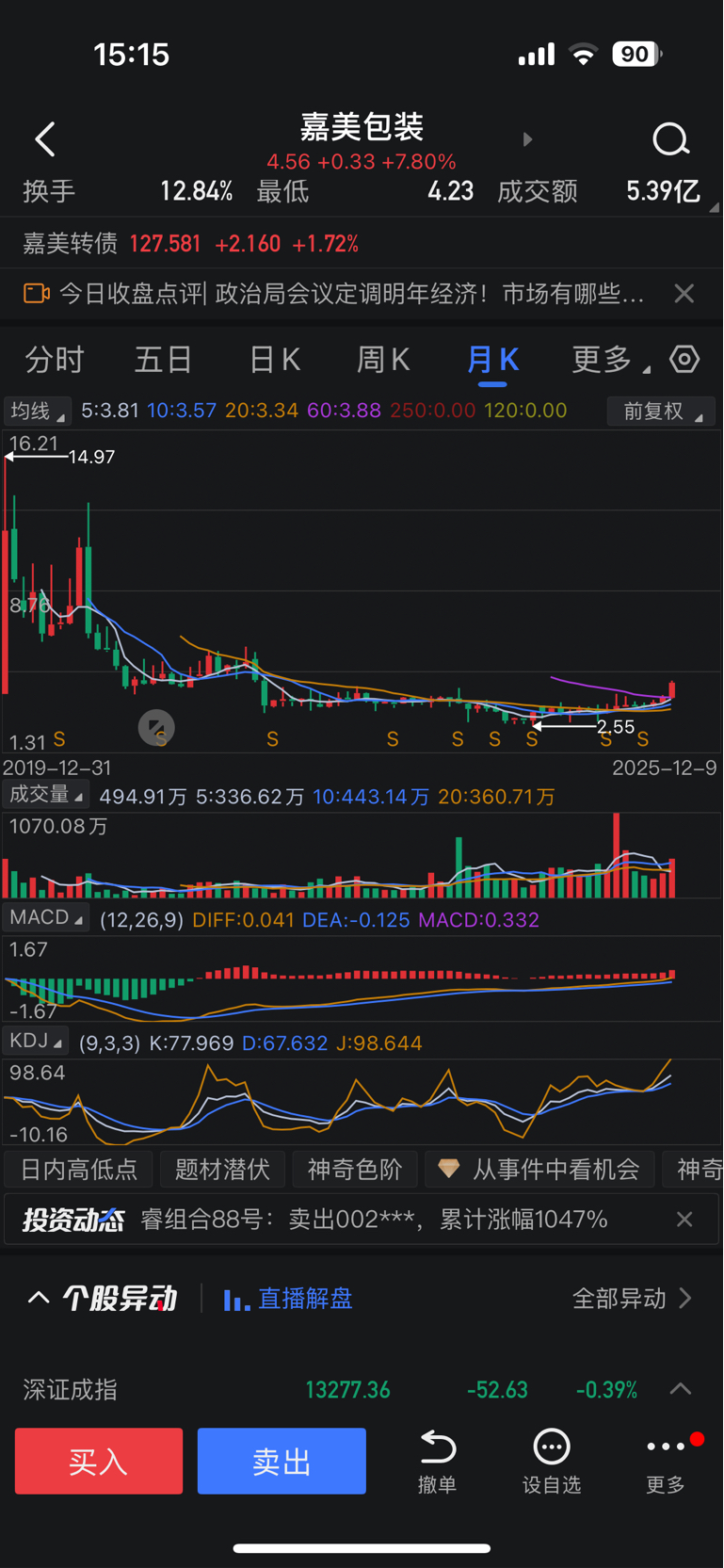Tap the stock name 嘉美包装
Viewport: 724px width, 1568px height.
362,126
